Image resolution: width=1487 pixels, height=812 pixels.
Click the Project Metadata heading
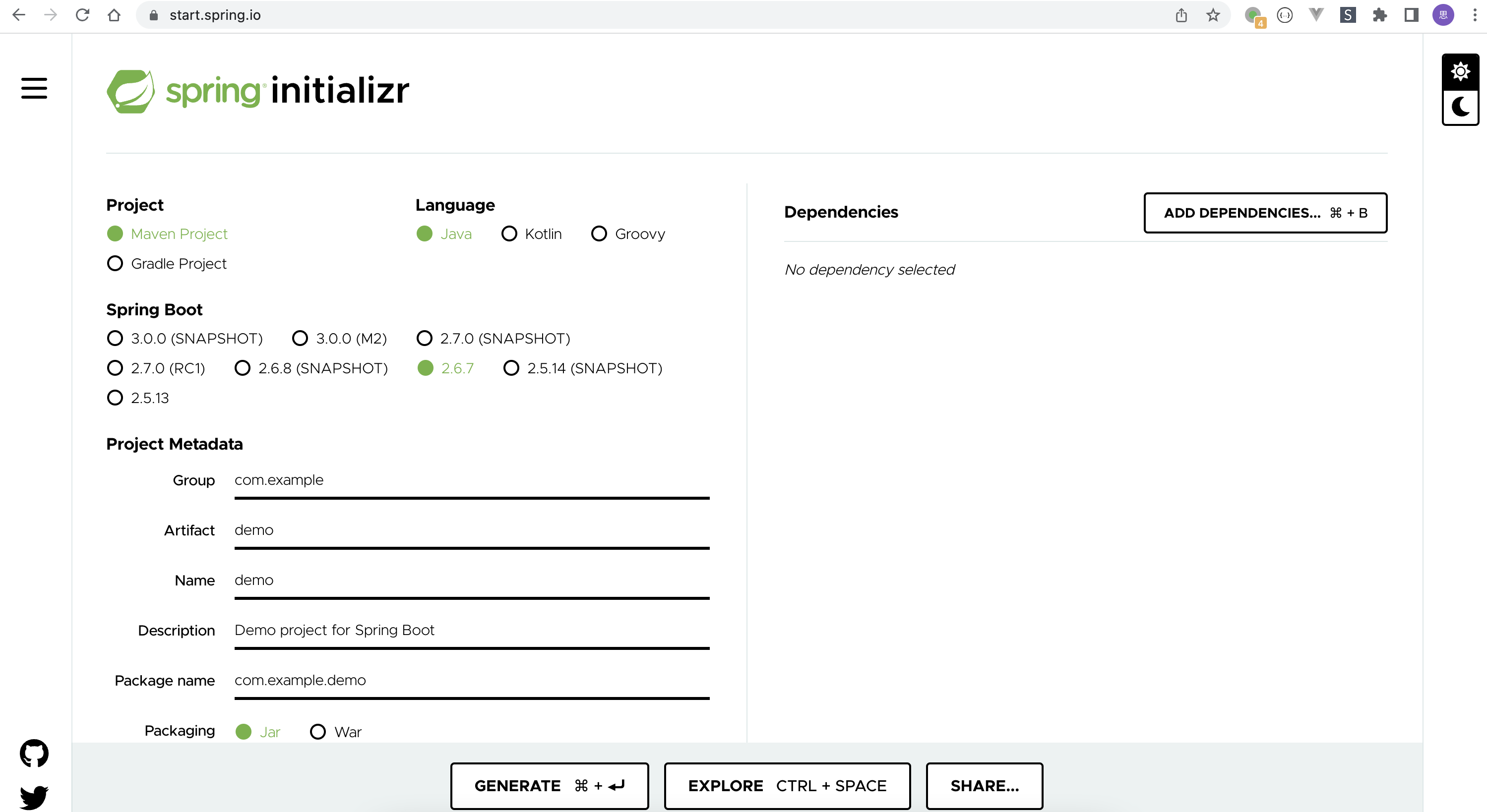pos(174,444)
